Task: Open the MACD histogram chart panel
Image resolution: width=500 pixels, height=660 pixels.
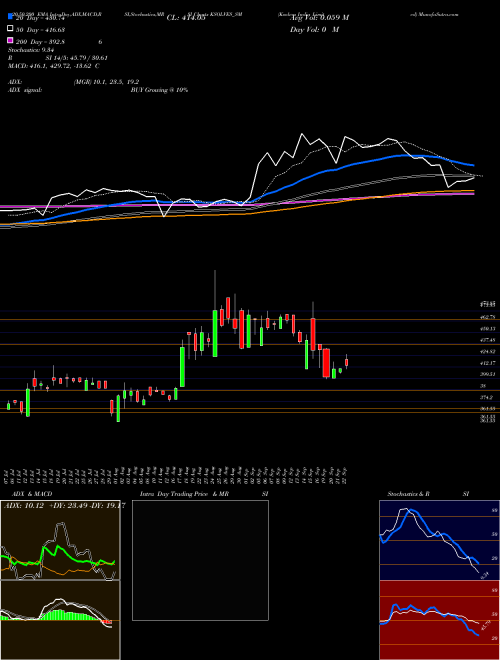Action: point(60,620)
